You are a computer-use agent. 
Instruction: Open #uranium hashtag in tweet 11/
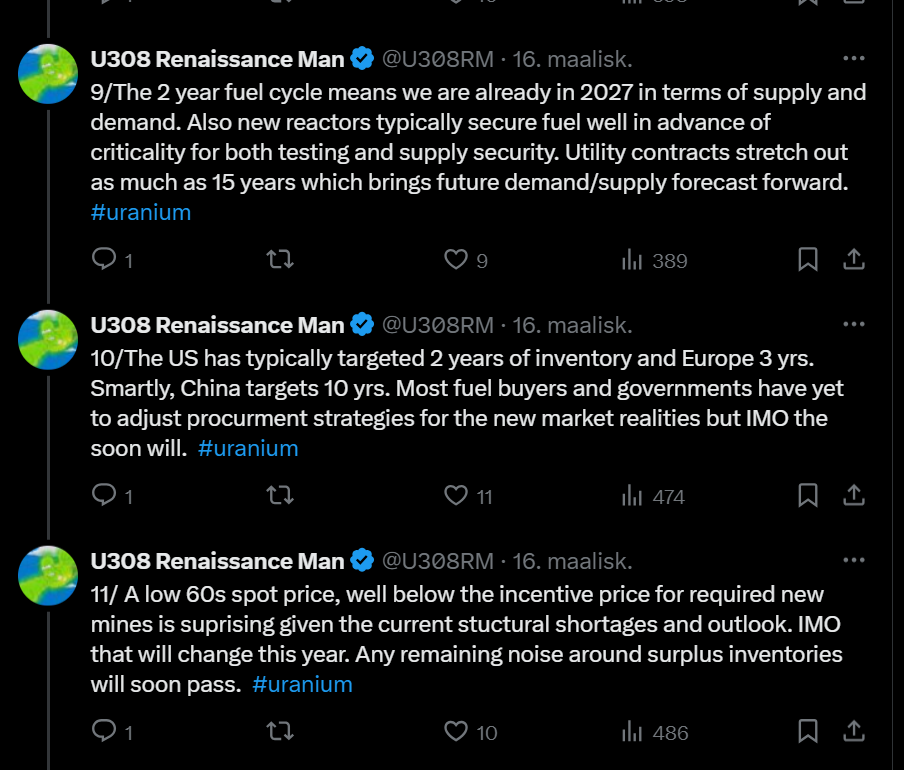(x=302, y=684)
